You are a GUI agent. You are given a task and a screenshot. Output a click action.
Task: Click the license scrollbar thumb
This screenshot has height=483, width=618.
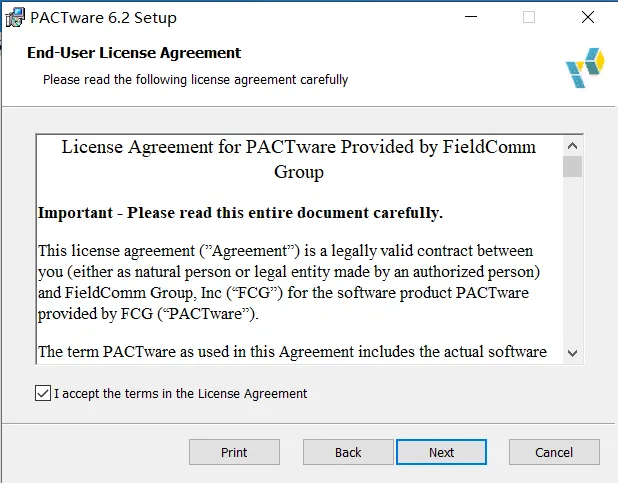point(572,166)
